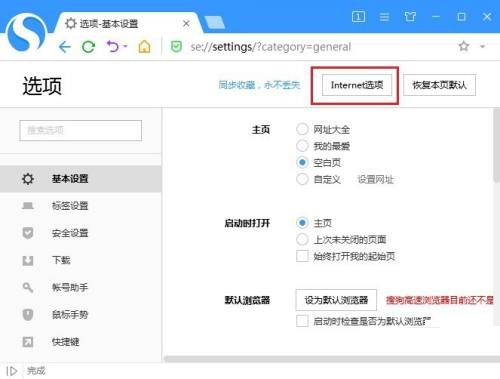Click the download icon beside 下载

[28, 260]
